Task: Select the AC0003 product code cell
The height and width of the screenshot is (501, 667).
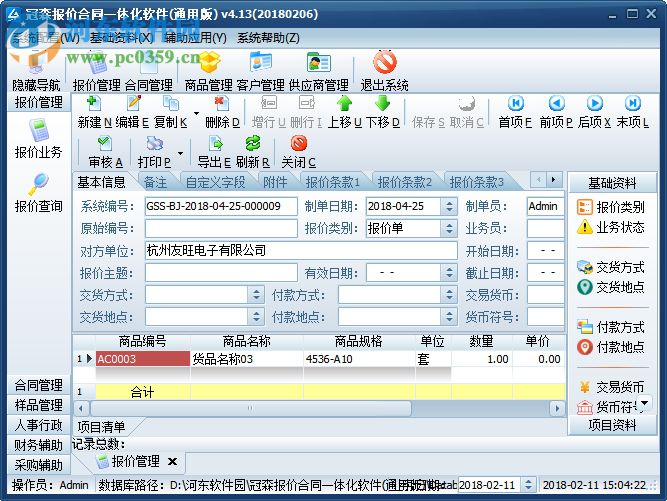Action: [x=143, y=359]
